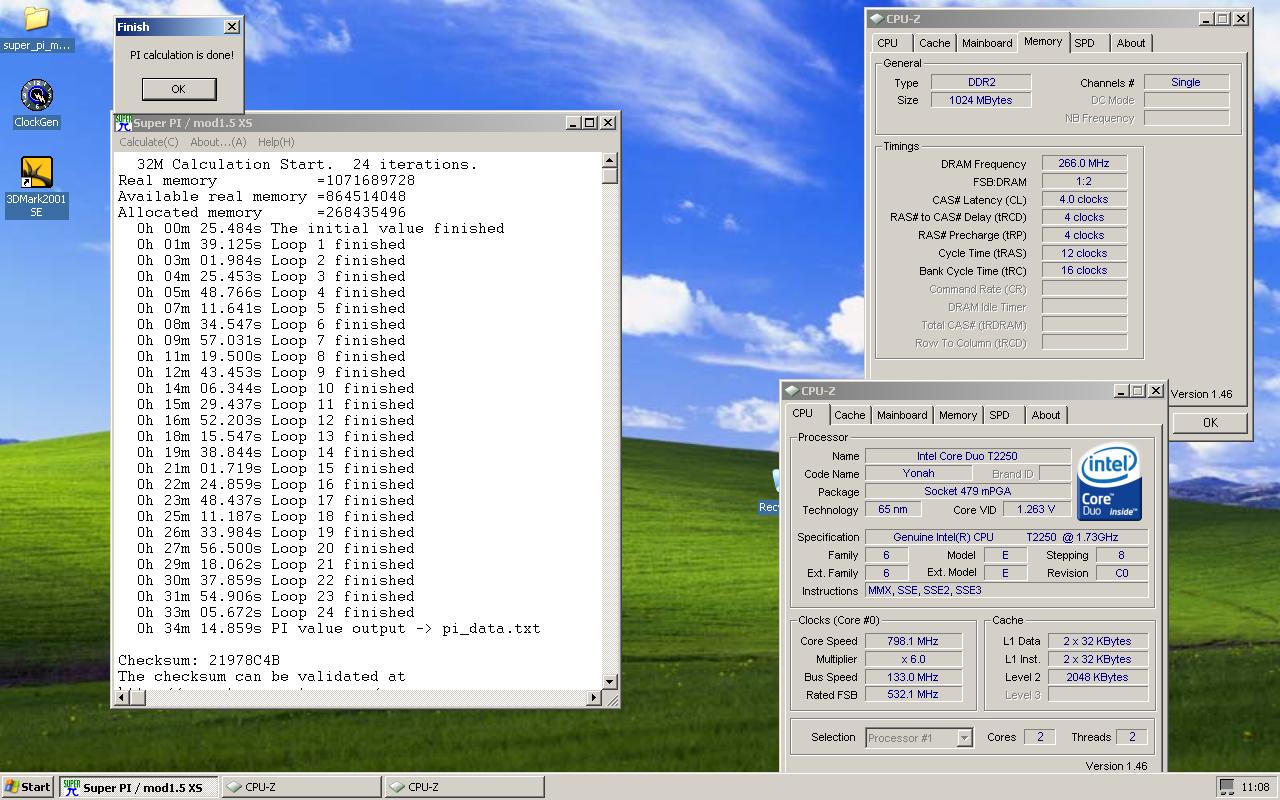The width and height of the screenshot is (1280, 800).
Task: Click the Super PI vertical scrollbar thumb
Action: click(610, 176)
